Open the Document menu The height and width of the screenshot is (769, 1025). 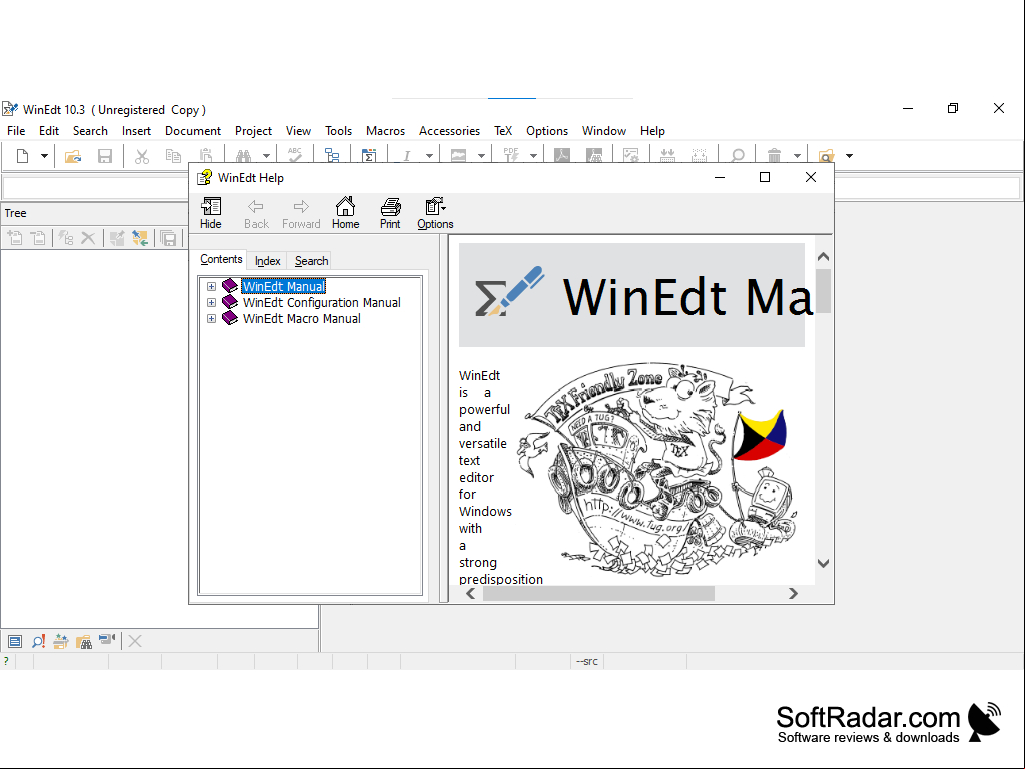(x=193, y=131)
